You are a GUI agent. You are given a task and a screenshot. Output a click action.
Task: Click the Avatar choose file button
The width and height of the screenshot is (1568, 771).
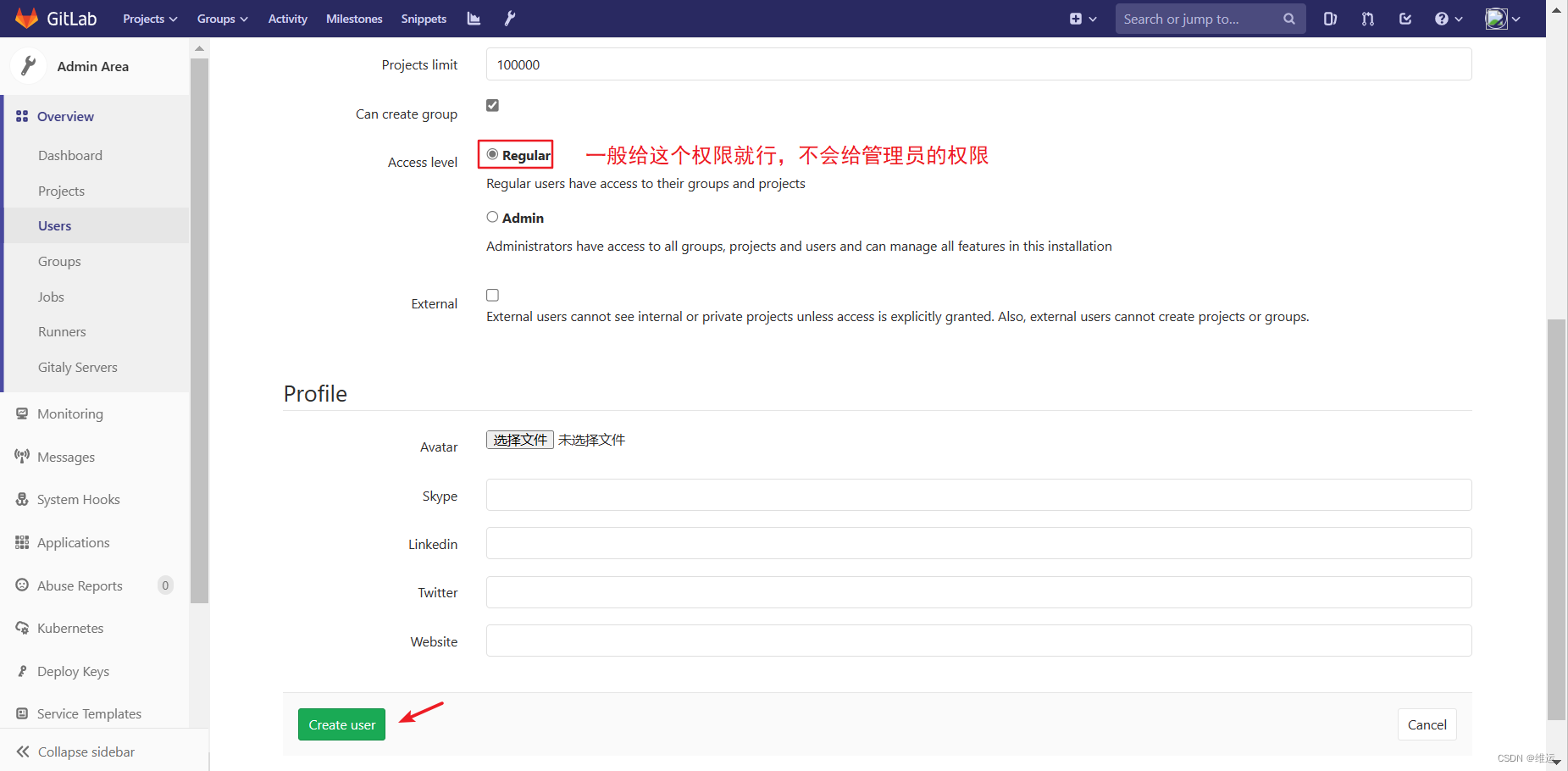(520, 440)
